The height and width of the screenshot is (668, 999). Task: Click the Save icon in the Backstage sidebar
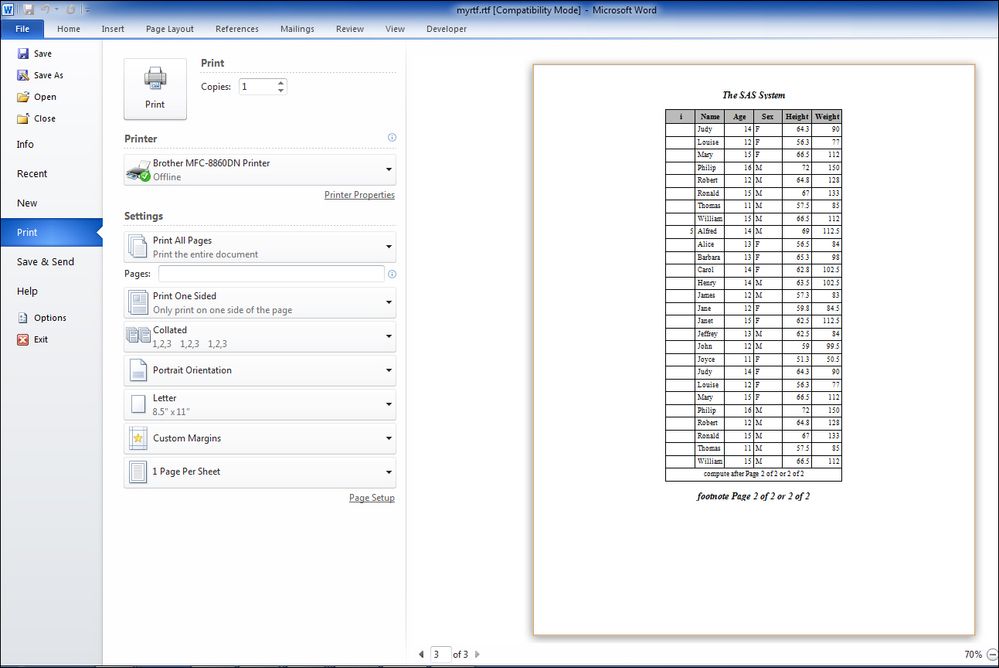[x=23, y=54]
